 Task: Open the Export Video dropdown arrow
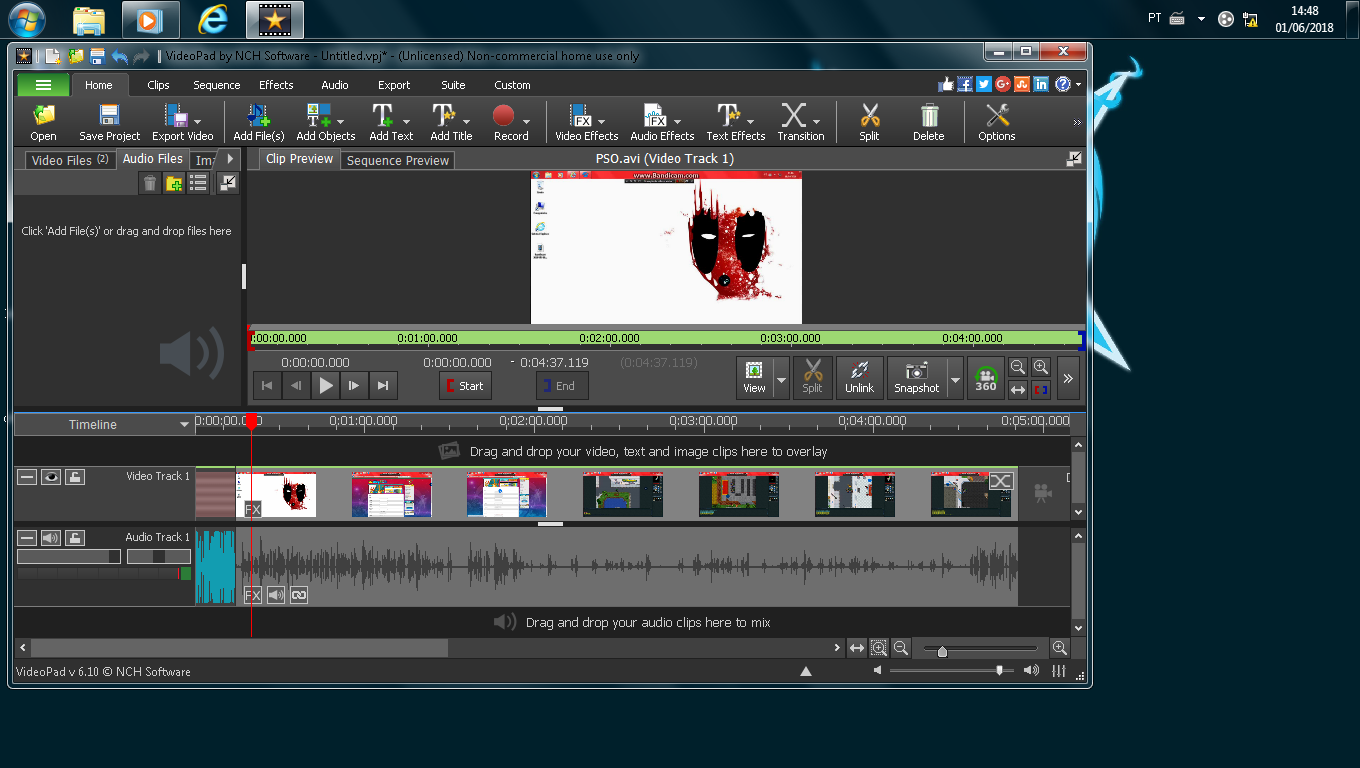[198, 122]
